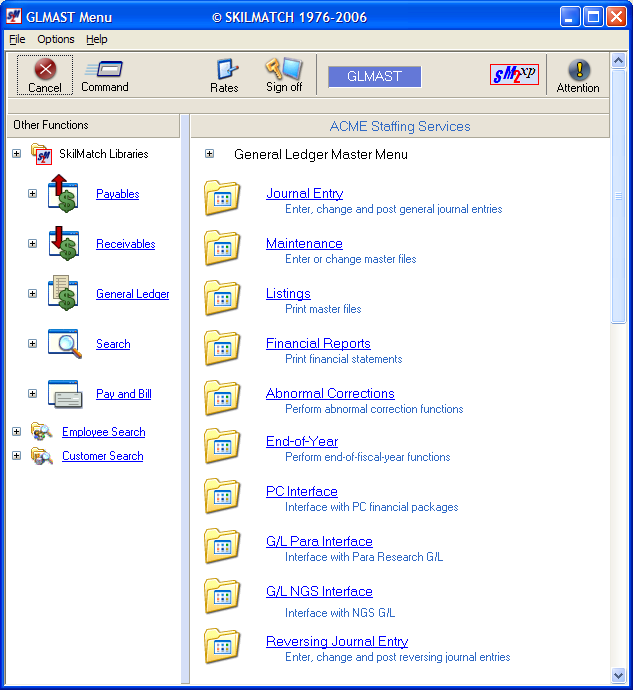Expand the Employee Search node
This screenshot has width=633, height=690.
[x=17, y=432]
